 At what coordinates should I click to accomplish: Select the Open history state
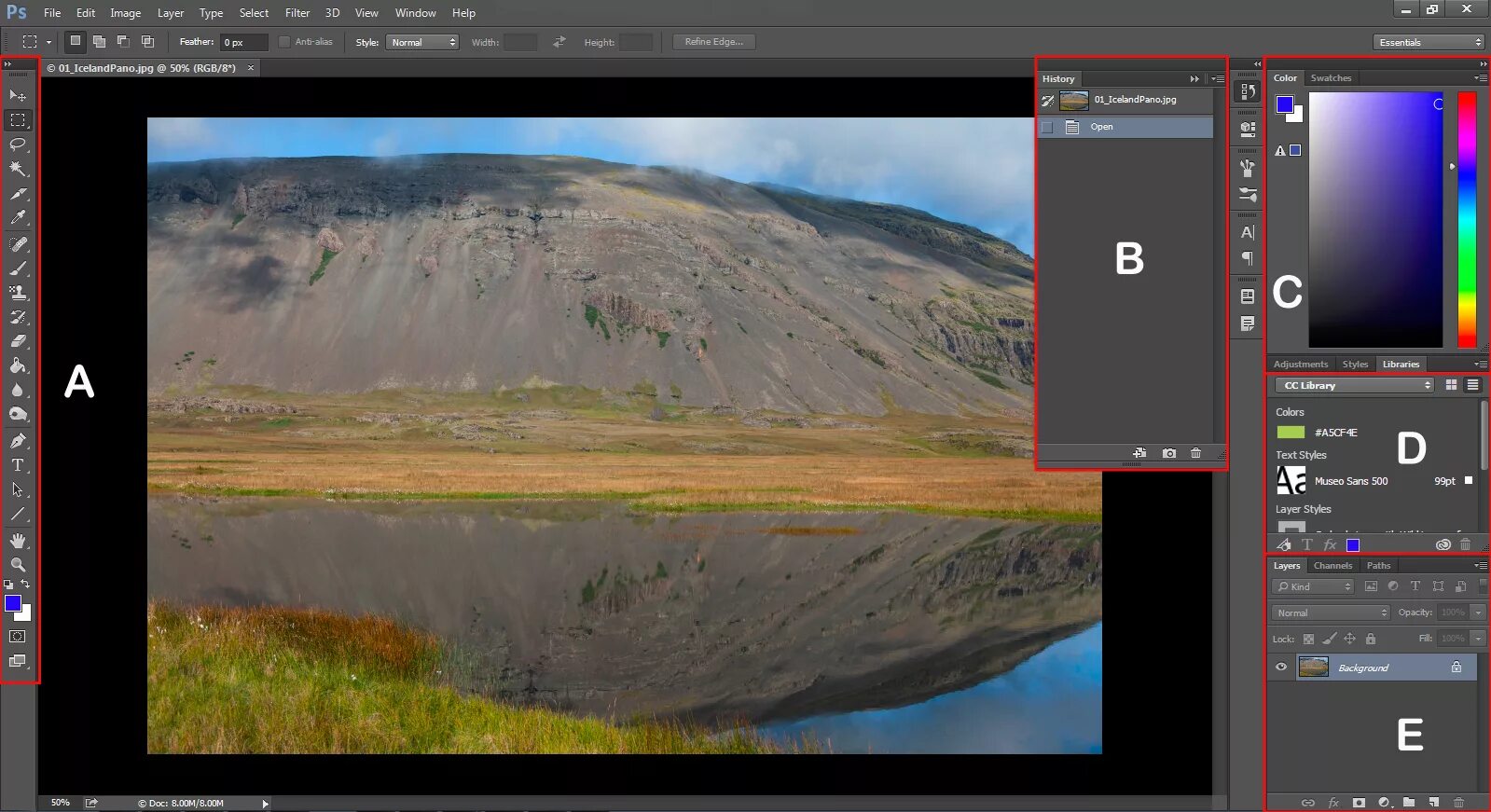pos(1125,127)
